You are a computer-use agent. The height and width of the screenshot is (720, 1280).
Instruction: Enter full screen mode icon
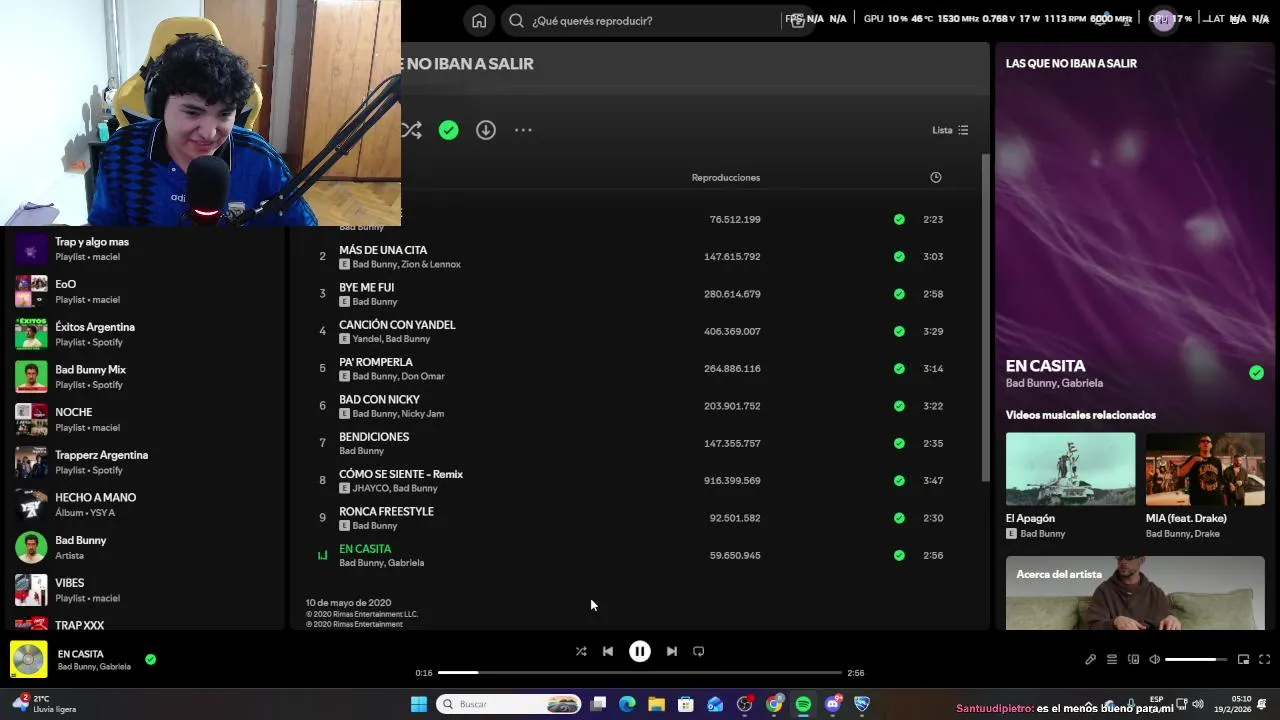1264,659
